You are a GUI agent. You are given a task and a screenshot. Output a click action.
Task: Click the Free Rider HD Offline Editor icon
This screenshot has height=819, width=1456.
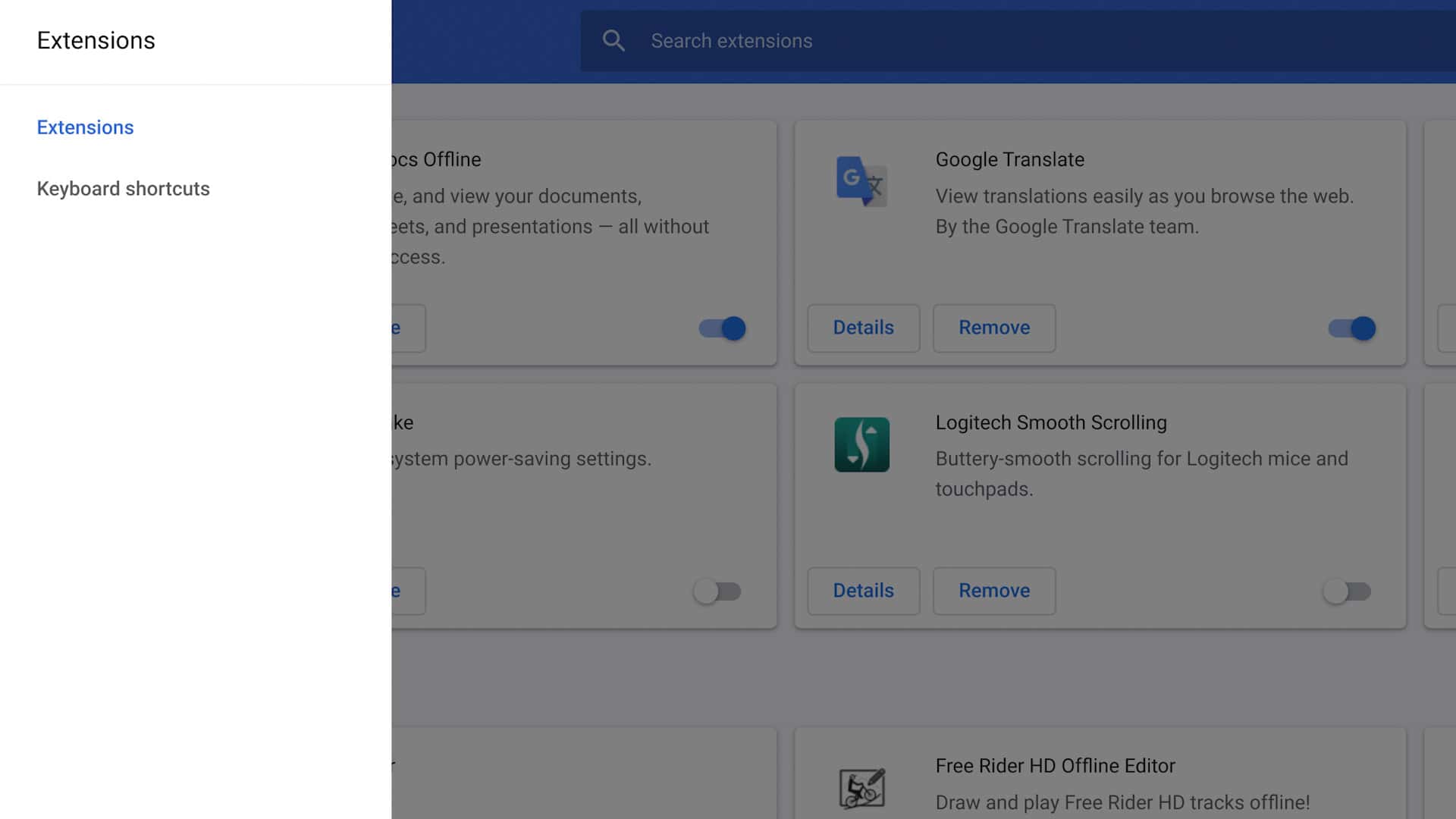click(861, 787)
